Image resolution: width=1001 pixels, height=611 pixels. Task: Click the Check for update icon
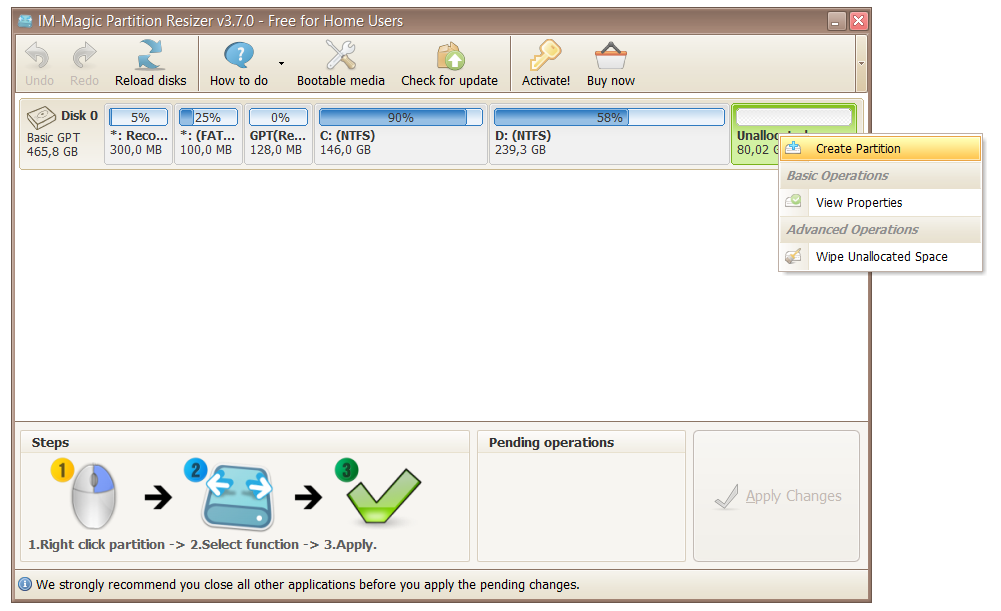point(449,55)
